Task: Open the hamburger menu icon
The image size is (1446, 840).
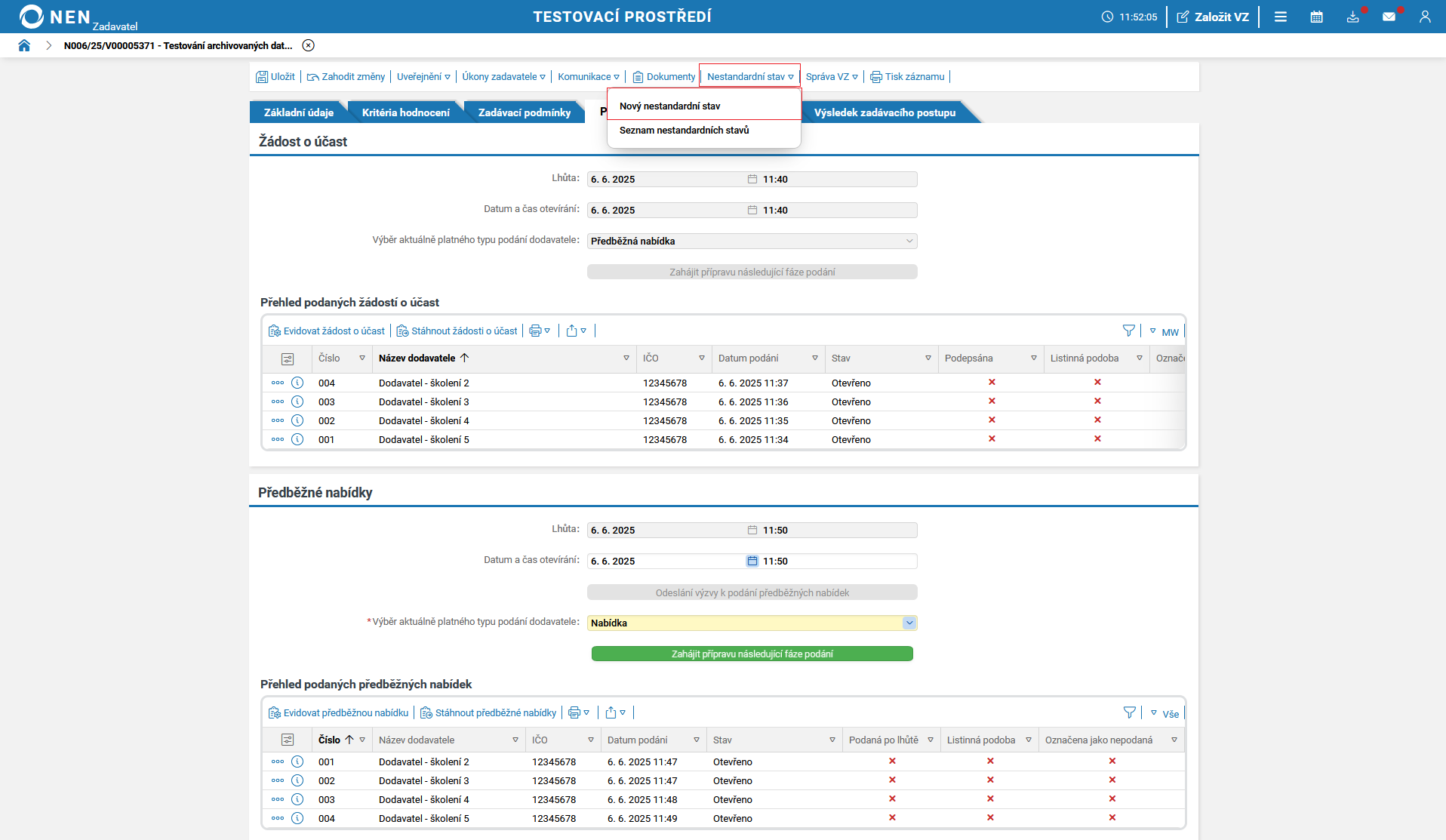Action: (1281, 17)
